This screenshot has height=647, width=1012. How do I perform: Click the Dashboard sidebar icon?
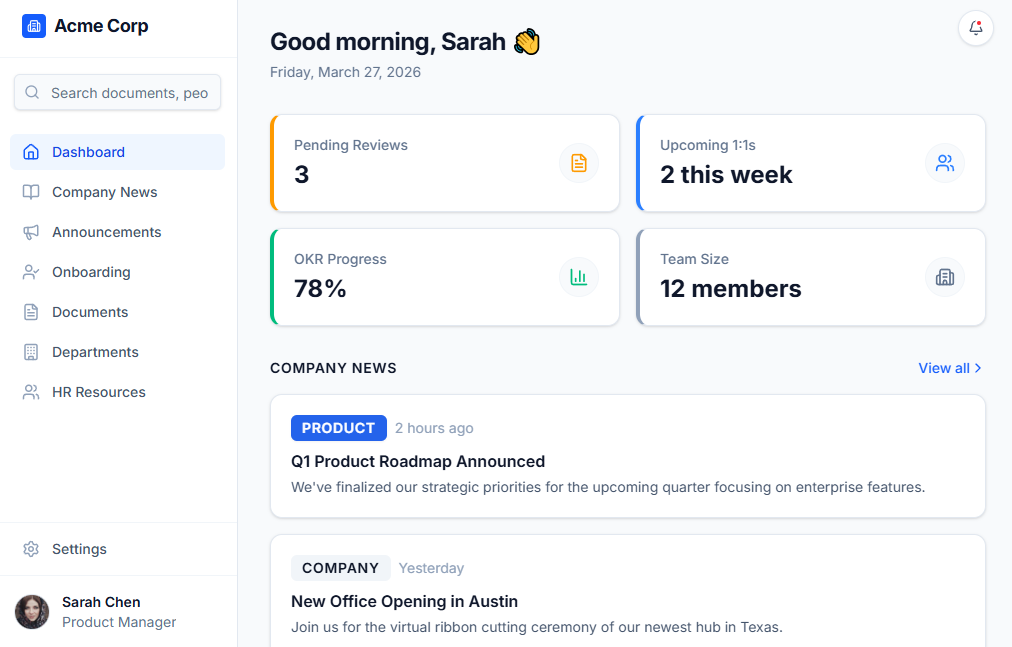pos(31,151)
